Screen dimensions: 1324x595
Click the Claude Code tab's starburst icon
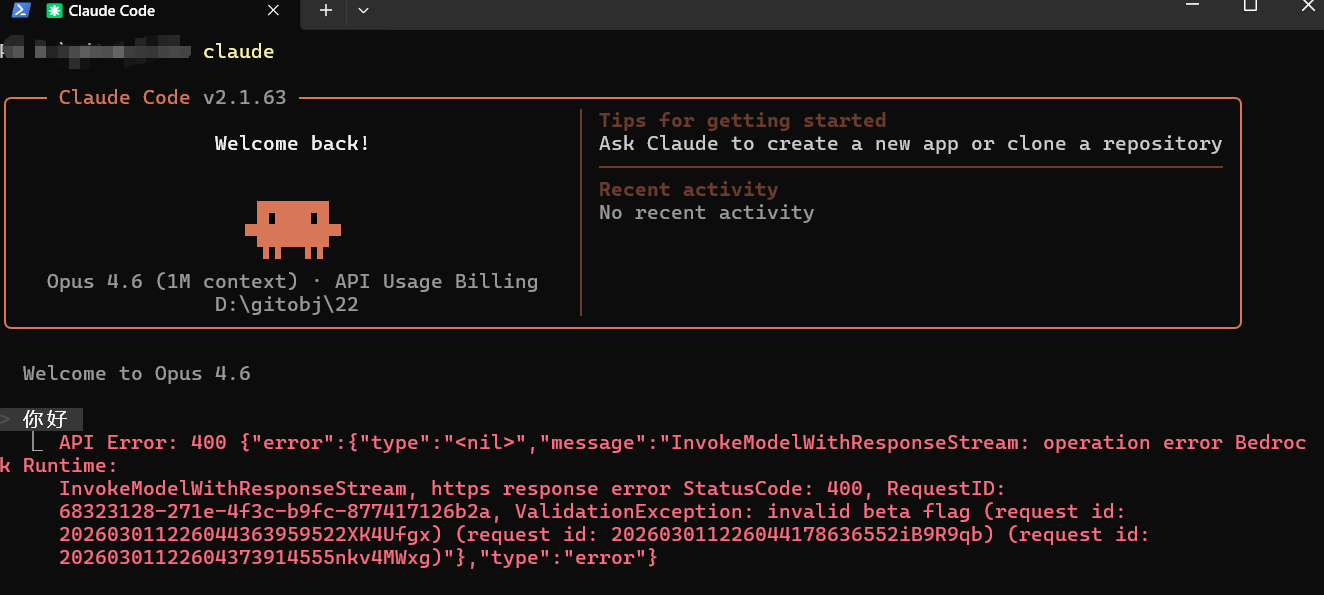(53, 11)
